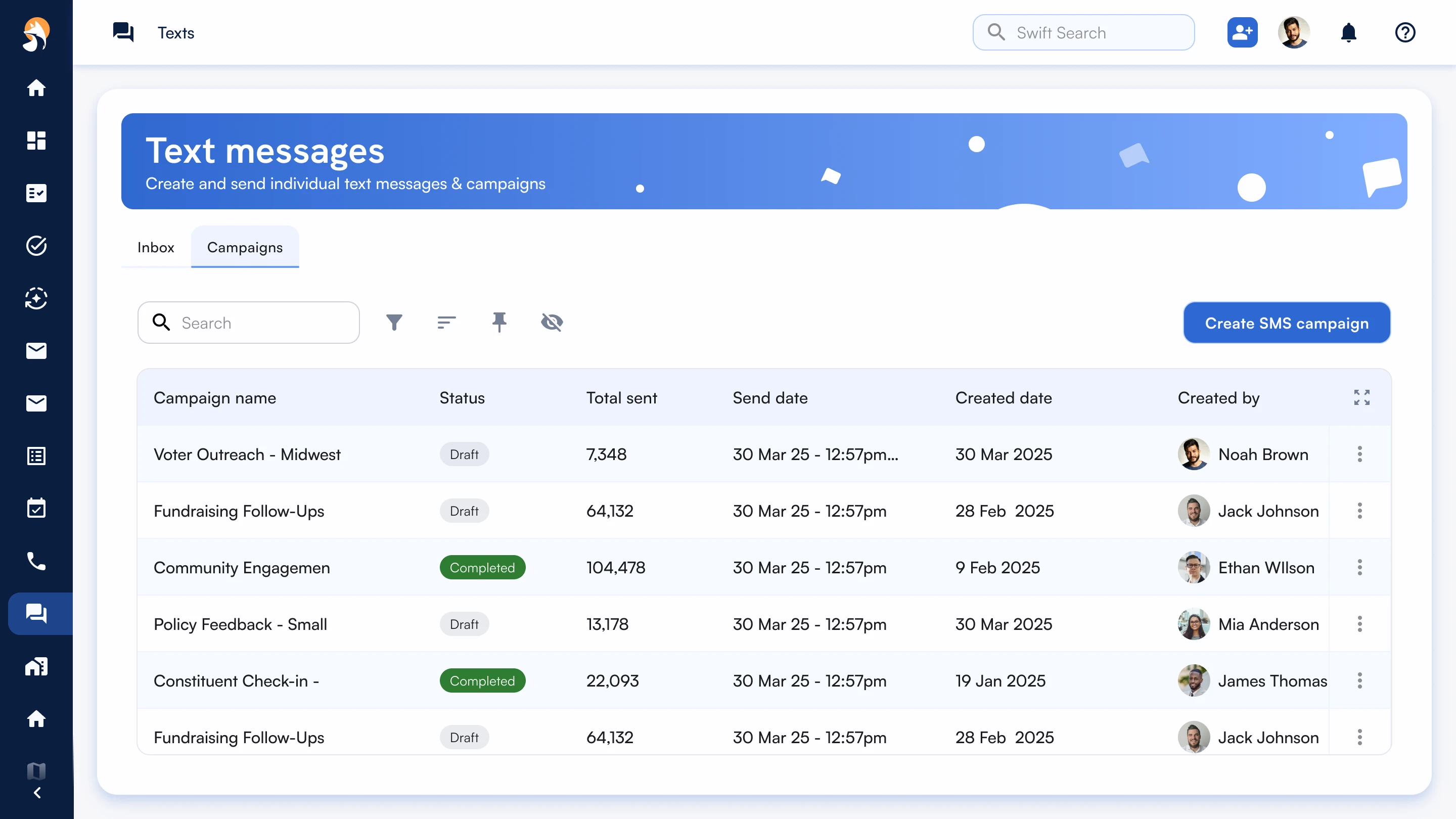Open the sort options icon
This screenshot has width=1456, height=819.
(x=446, y=322)
